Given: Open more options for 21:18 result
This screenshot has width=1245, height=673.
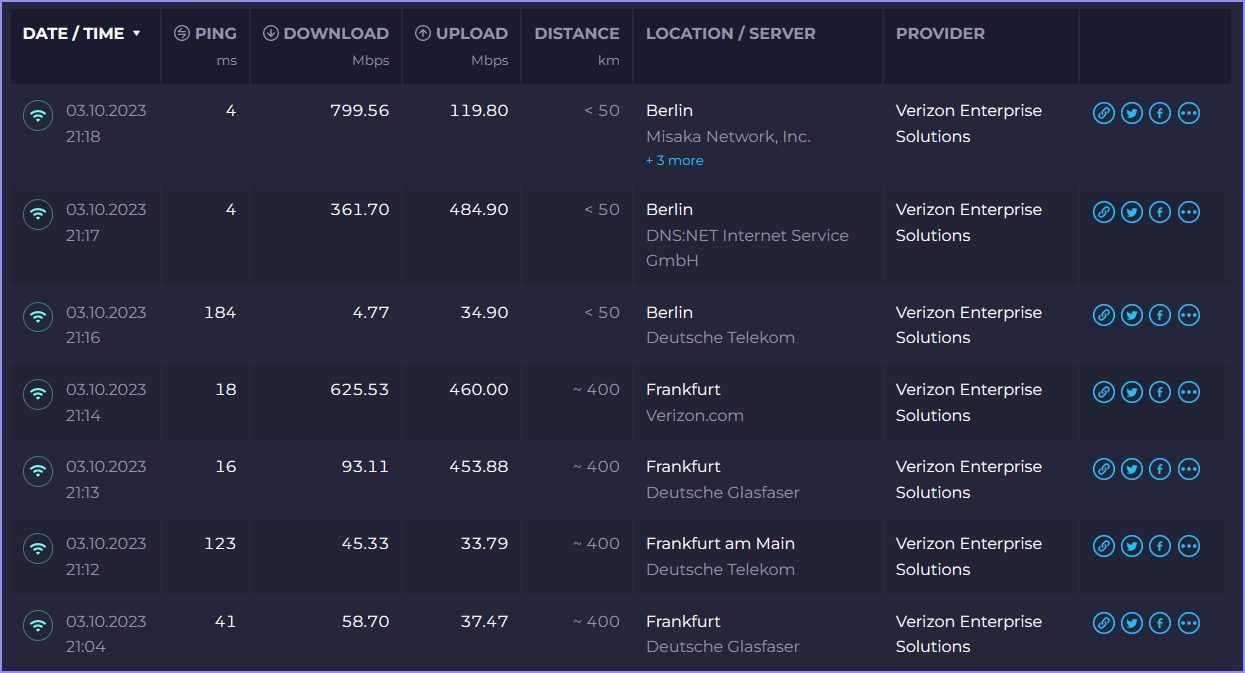Looking at the screenshot, I should [x=1189, y=113].
